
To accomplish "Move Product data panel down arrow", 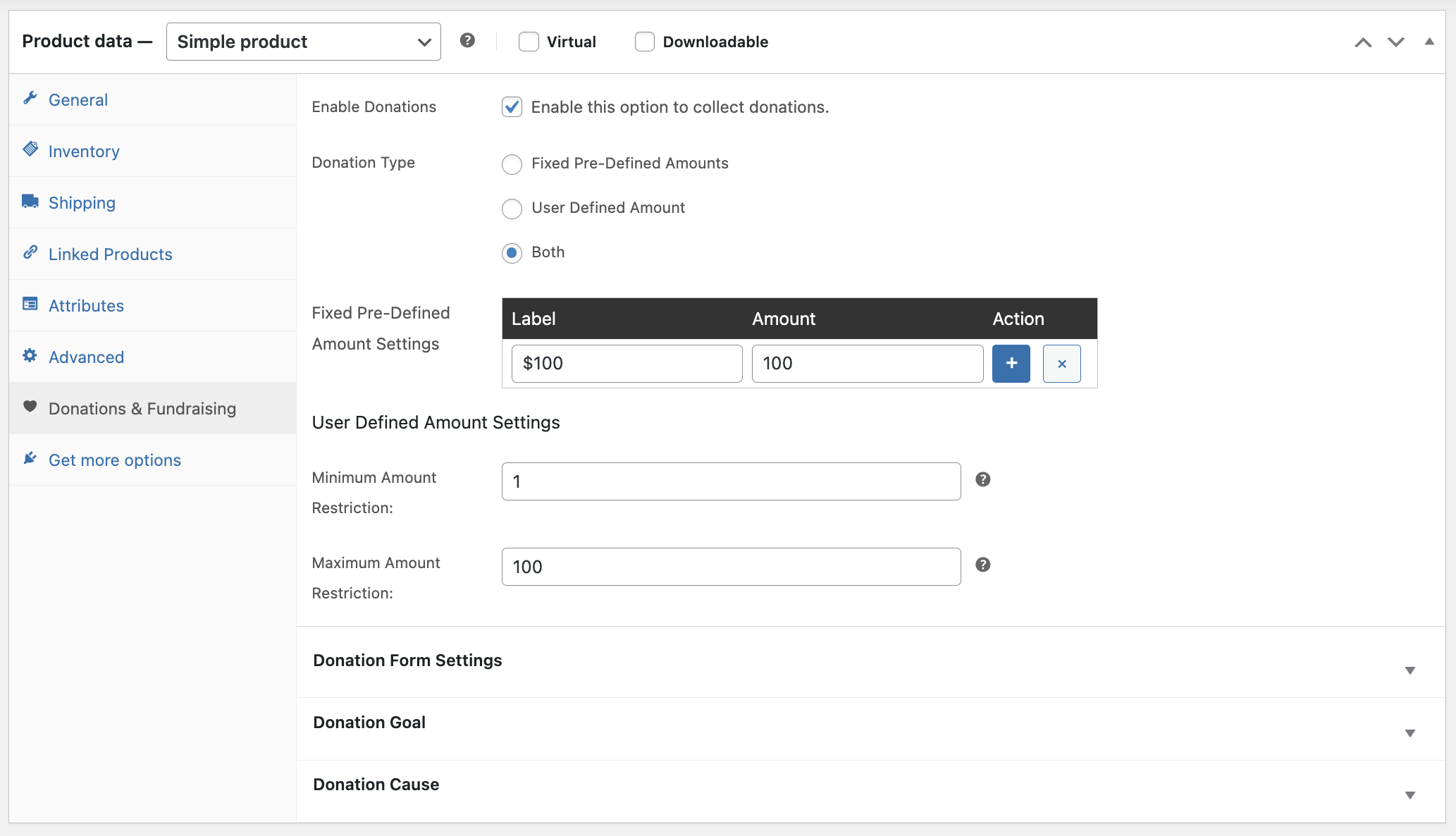I will [1395, 42].
